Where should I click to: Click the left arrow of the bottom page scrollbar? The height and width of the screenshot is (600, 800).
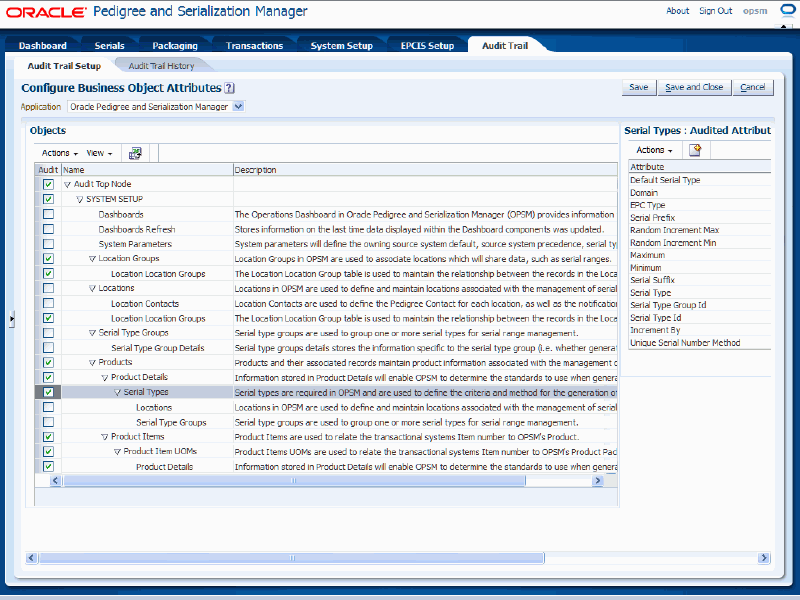pyautogui.click(x=31, y=558)
